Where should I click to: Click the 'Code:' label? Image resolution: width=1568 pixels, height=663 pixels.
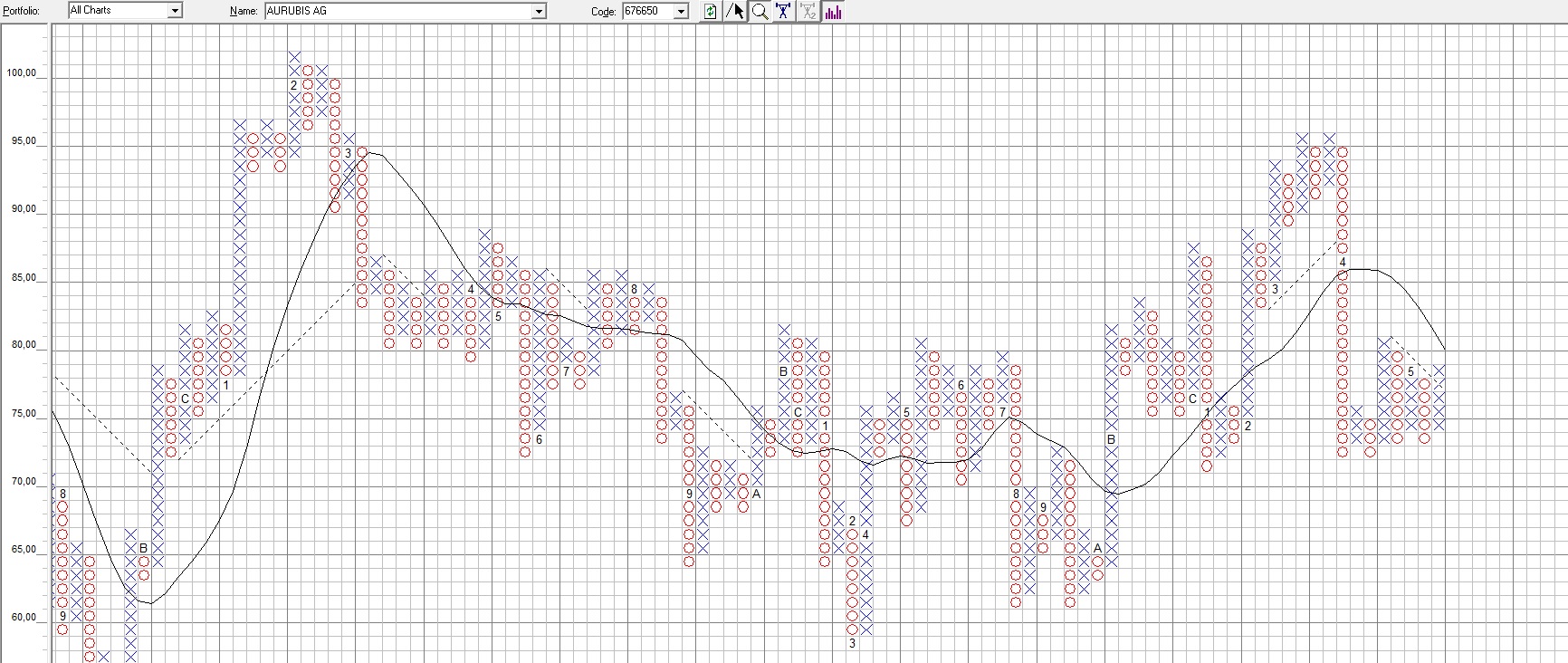pos(604,11)
